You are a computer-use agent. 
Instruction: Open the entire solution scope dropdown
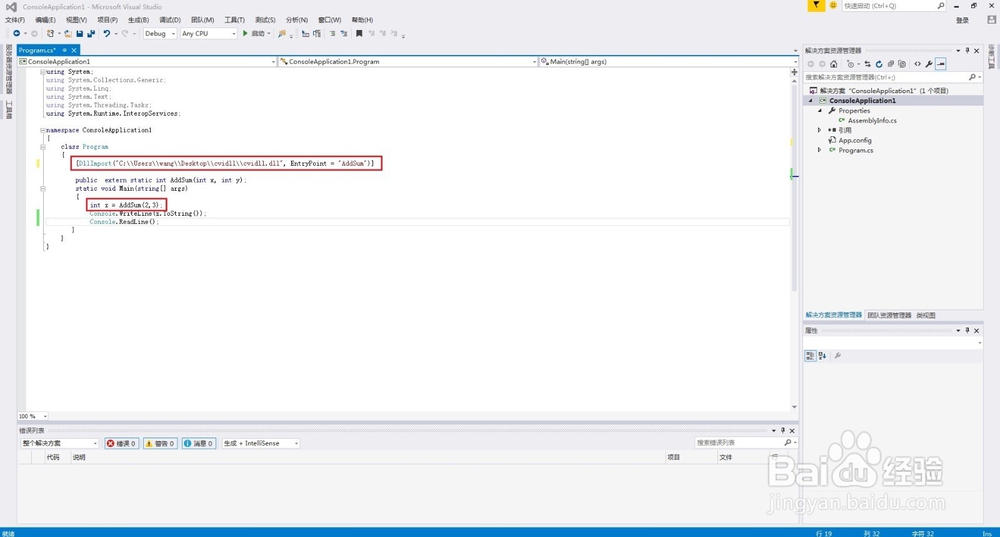pos(60,443)
